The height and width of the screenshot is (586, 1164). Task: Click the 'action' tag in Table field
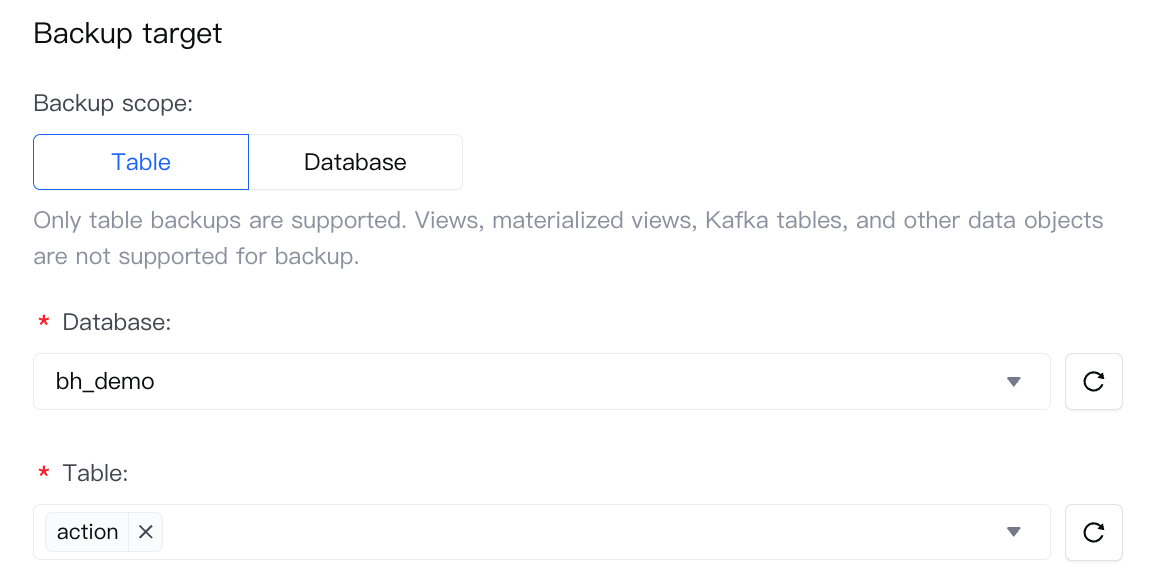[87, 532]
